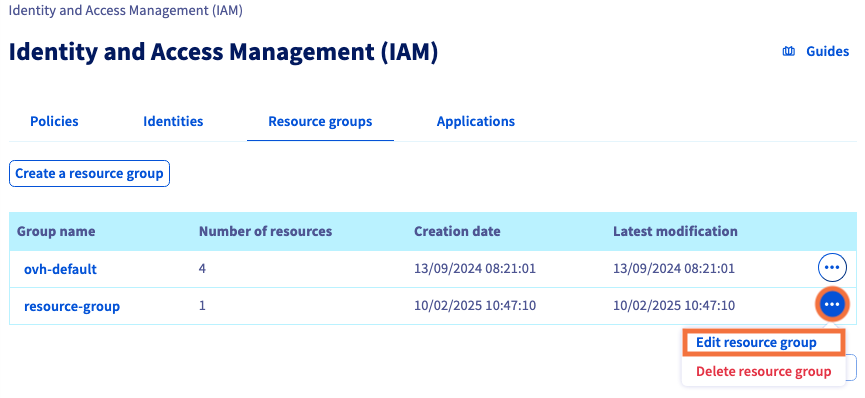
Task: Click resource-group latest modification date cell
Action: click(674, 305)
